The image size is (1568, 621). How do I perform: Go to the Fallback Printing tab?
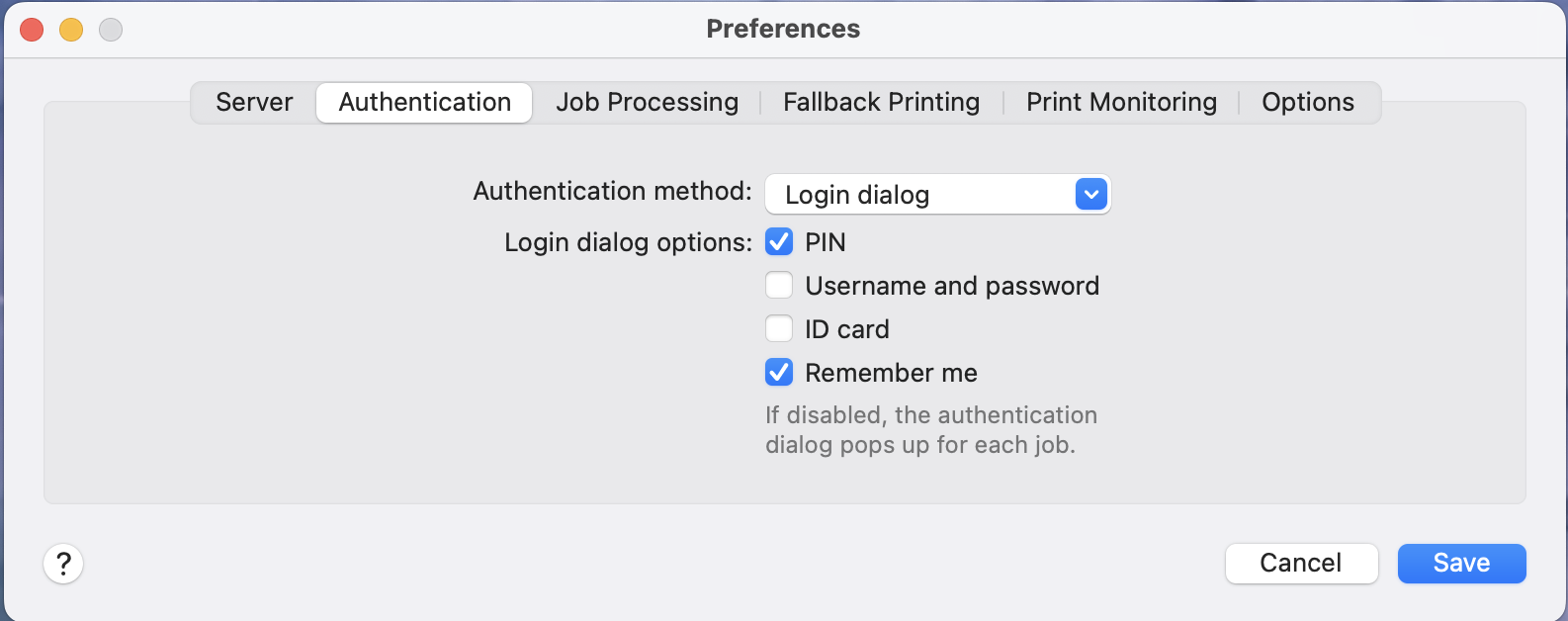881,102
